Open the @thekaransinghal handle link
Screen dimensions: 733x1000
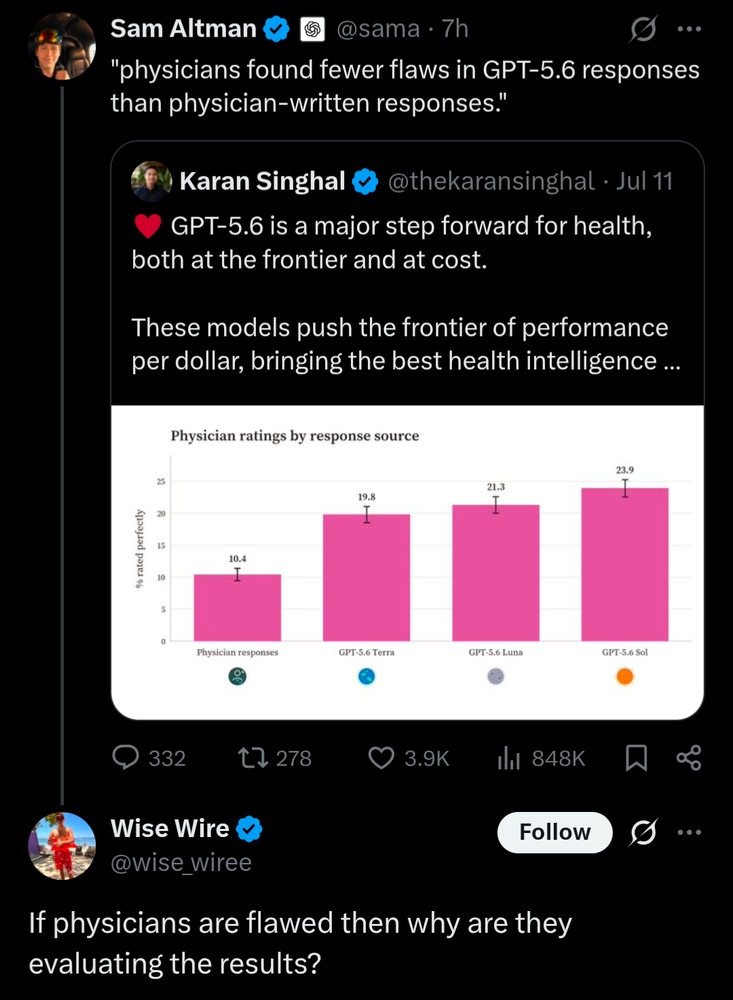491,181
